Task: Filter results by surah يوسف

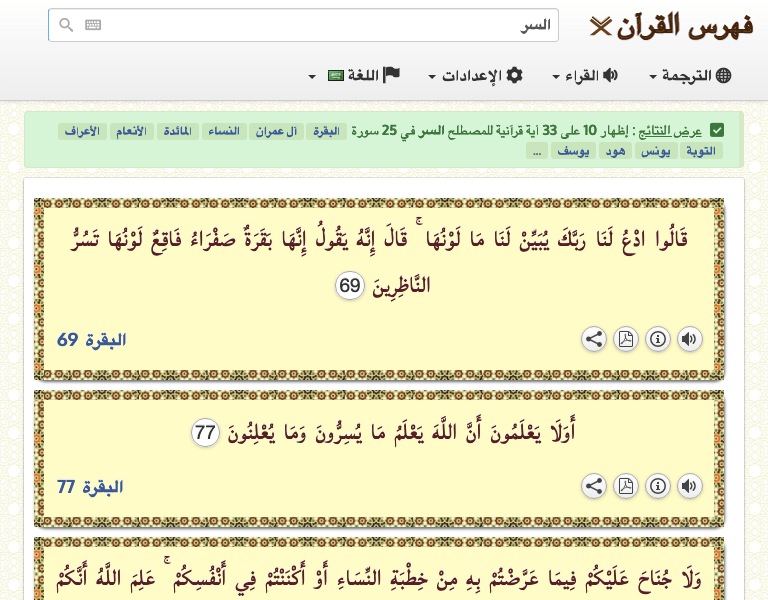Action: (x=572, y=151)
